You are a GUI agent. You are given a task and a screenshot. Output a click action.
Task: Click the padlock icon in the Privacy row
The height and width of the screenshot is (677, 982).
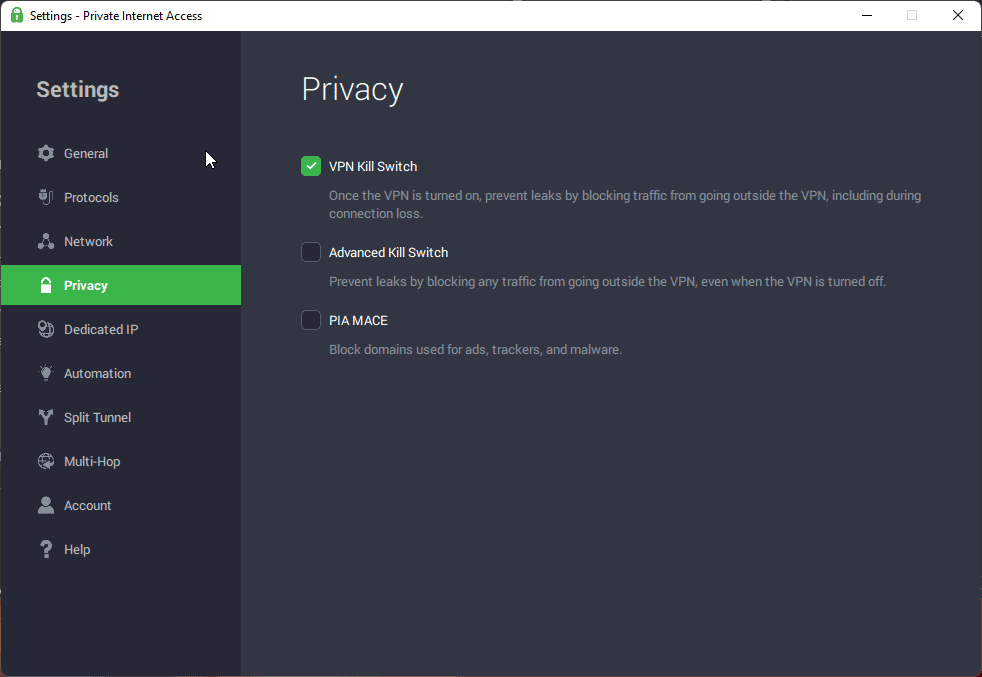coord(46,286)
